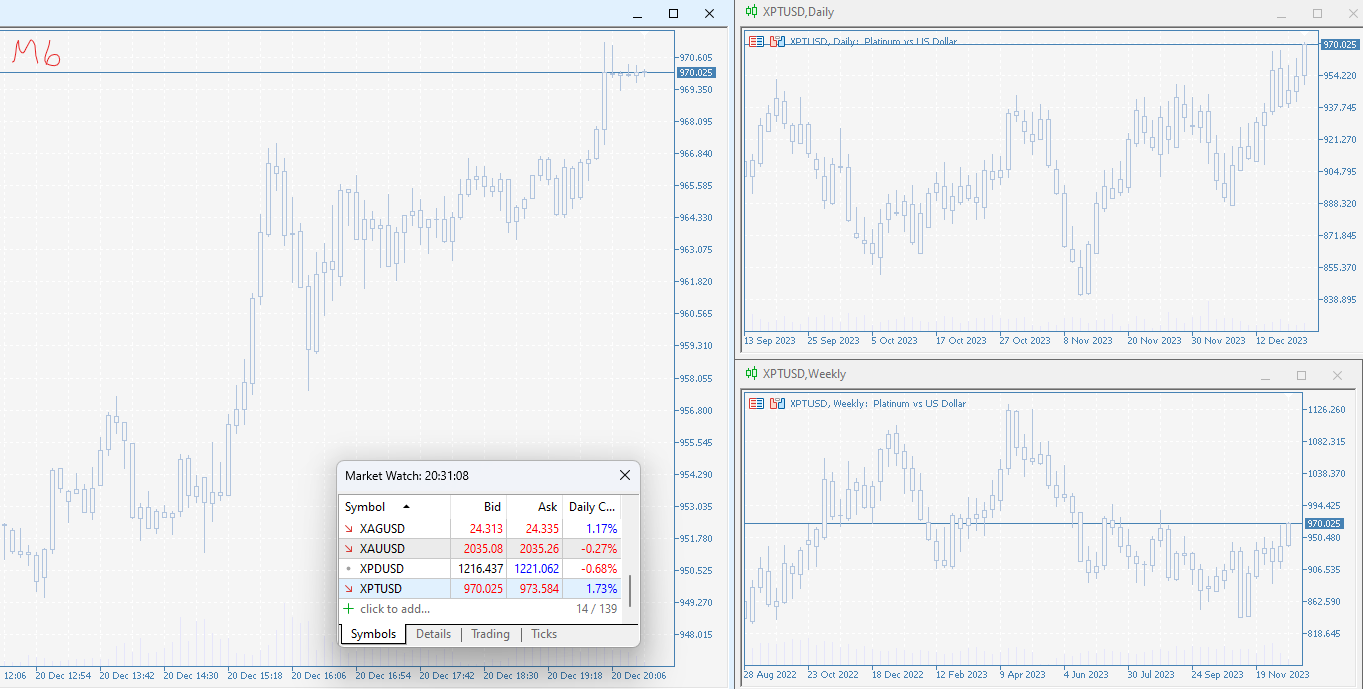
Task: Close the Market Watch panel
Action: click(625, 476)
